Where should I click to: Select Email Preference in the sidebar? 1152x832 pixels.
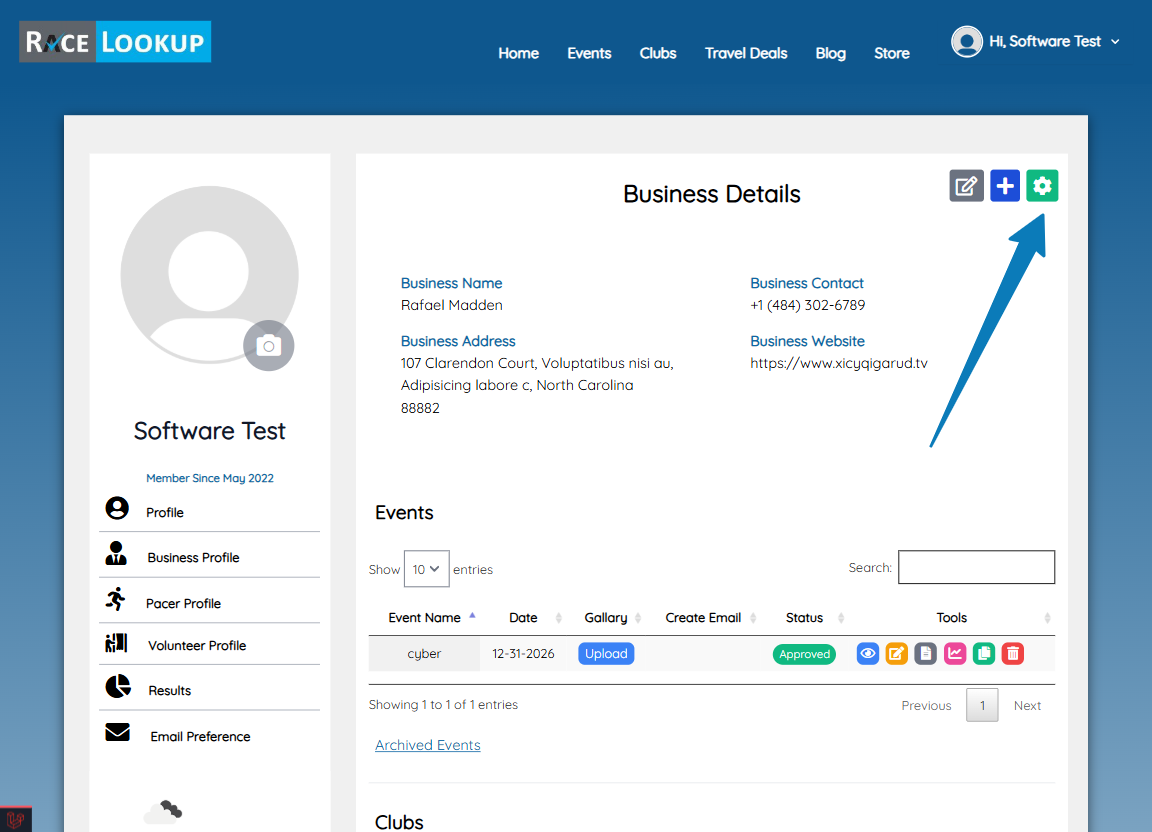click(x=200, y=736)
